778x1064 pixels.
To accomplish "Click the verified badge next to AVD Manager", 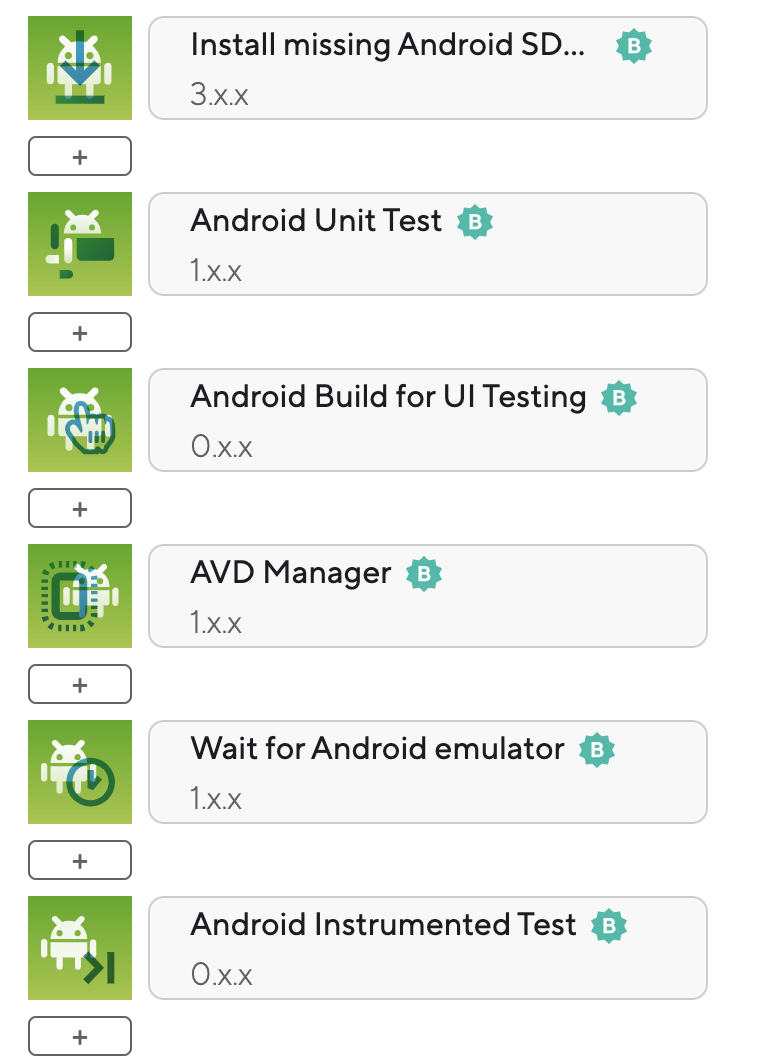I will (424, 574).
